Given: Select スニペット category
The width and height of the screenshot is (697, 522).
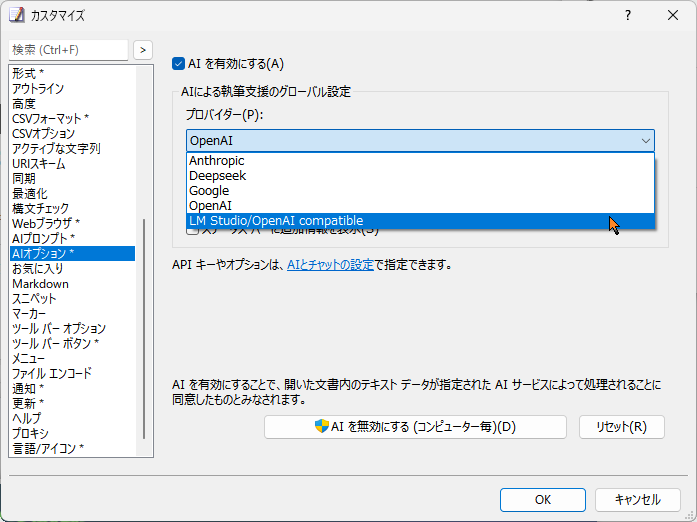Looking at the screenshot, I should [x=72, y=299].
